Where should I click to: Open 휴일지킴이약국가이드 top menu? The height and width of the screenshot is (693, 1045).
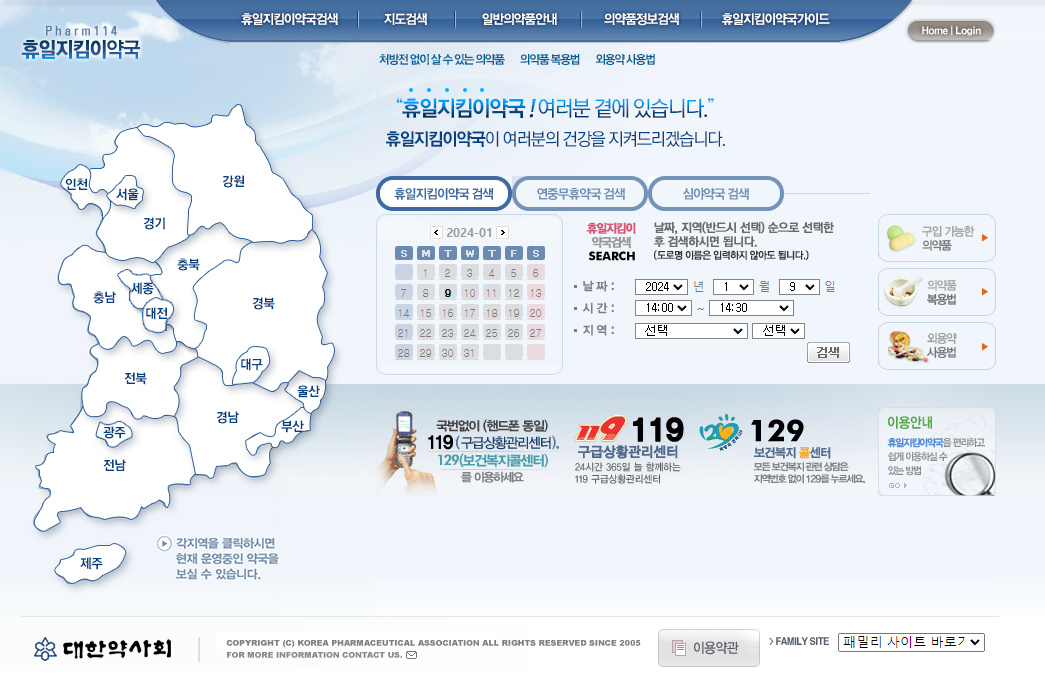click(775, 19)
